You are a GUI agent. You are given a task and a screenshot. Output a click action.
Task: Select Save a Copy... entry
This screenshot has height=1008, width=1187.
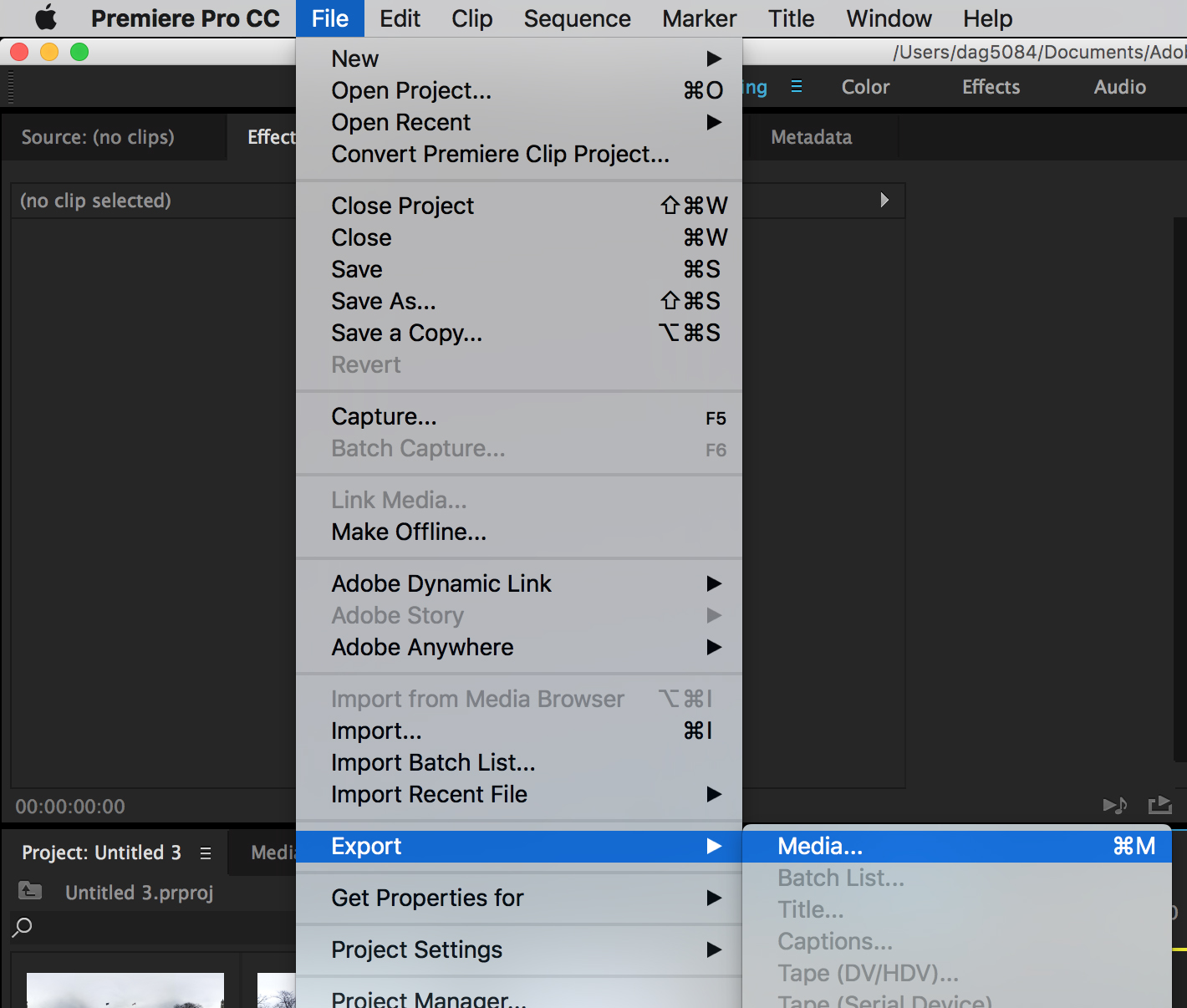(519, 333)
